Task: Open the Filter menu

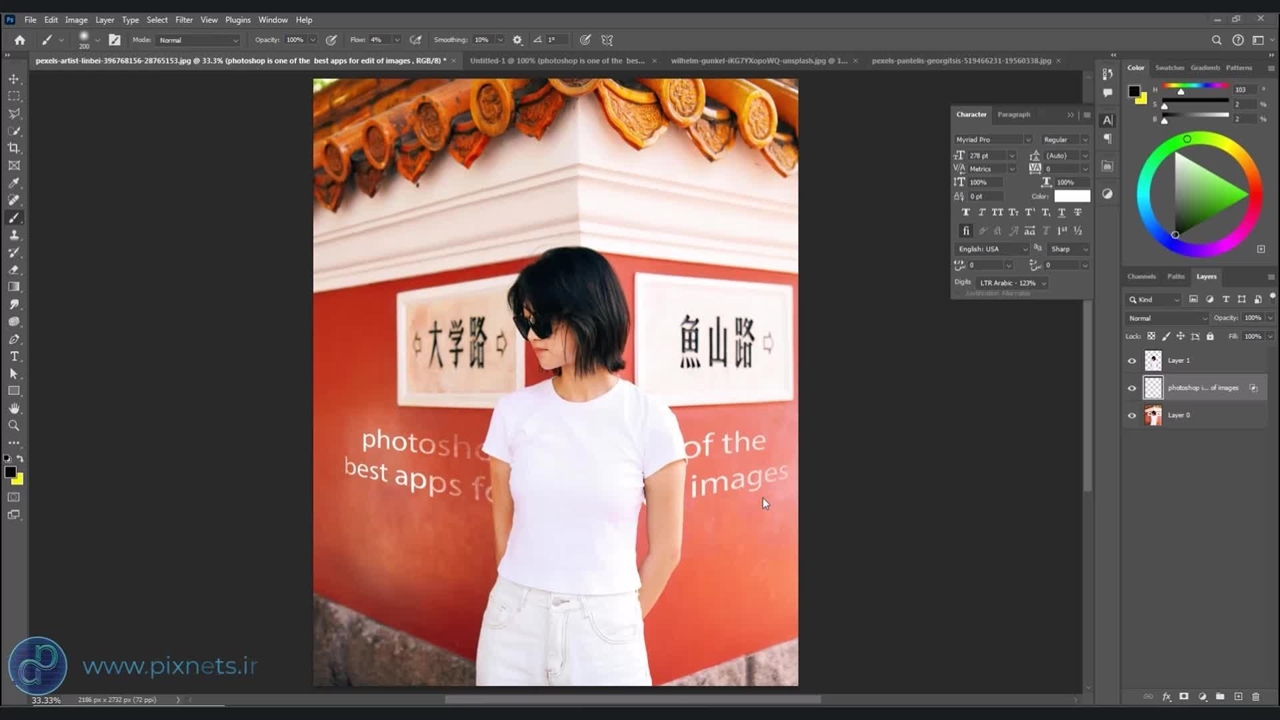Action: tap(184, 20)
